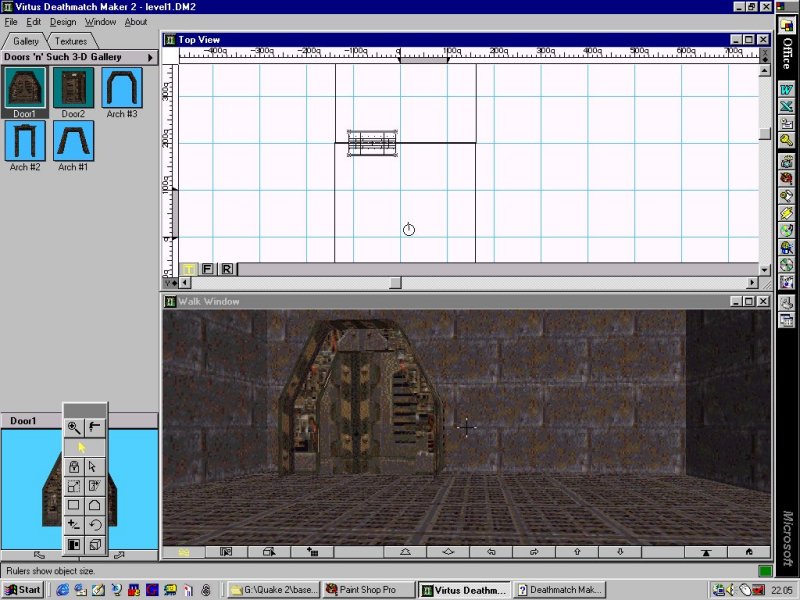Click the skew object tool icon
The width and height of the screenshot is (800, 600).
94,486
